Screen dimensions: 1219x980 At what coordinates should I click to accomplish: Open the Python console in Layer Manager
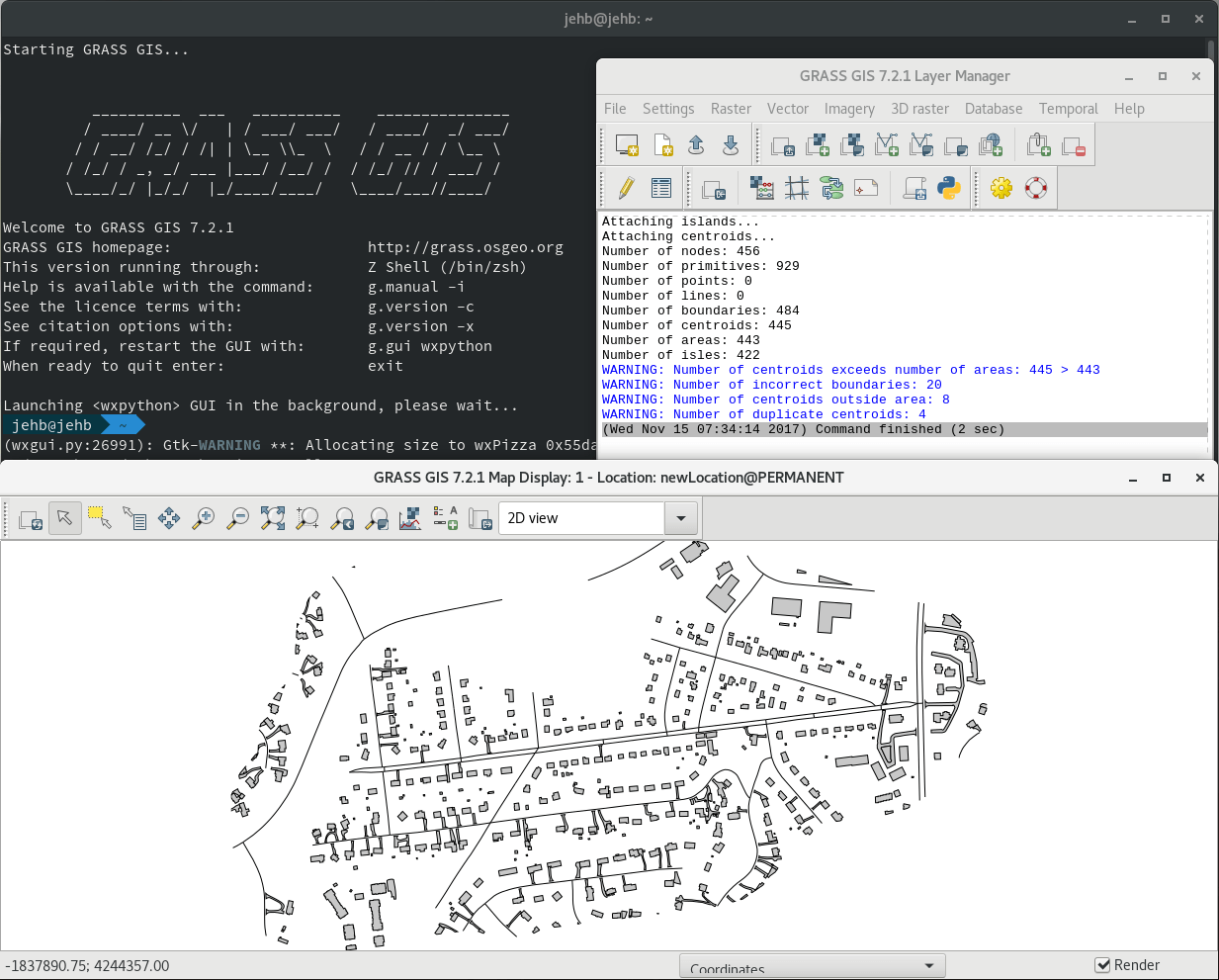point(948,188)
